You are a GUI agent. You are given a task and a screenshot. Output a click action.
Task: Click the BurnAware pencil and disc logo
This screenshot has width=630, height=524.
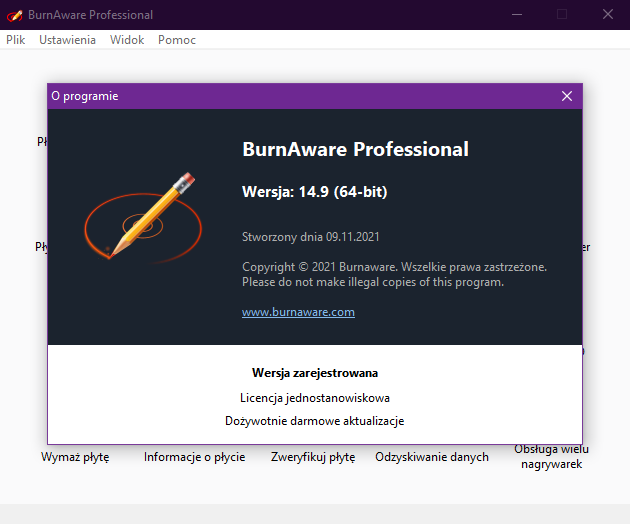143,217
